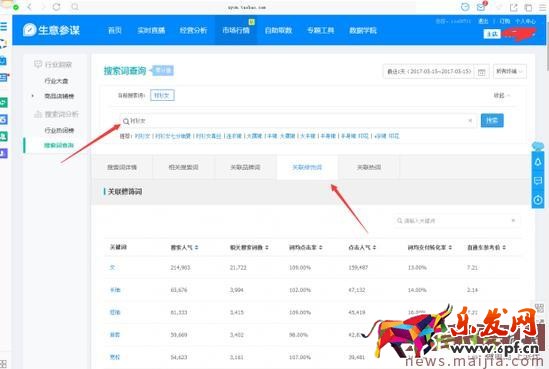Open the browser hamburger menu
The height and width of the screenshot is (369, 549).
(x=542, y=7)
